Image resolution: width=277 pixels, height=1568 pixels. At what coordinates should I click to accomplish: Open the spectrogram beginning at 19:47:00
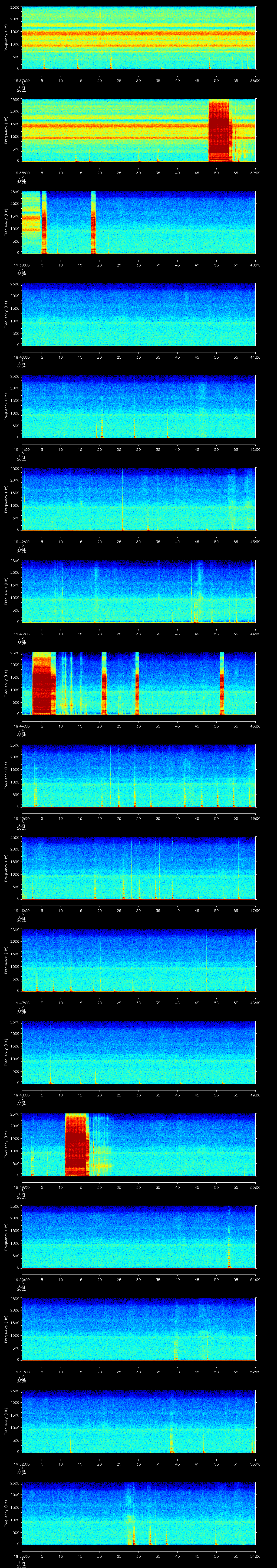coord(139,960)
